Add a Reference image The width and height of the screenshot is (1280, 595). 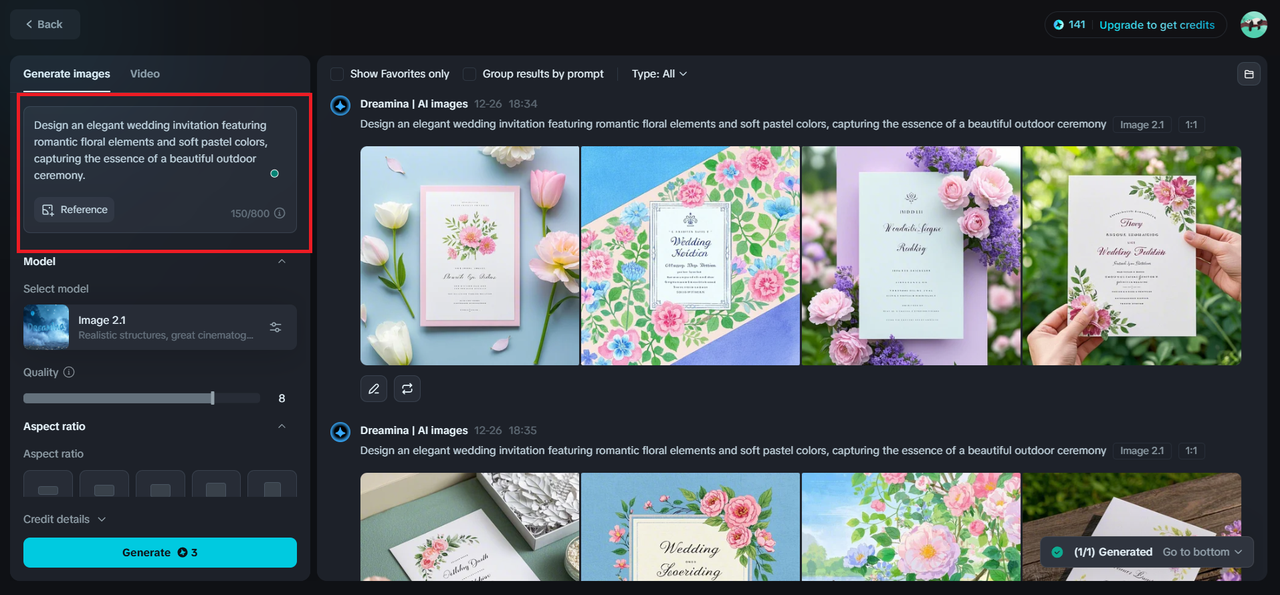tap(74, 210)
